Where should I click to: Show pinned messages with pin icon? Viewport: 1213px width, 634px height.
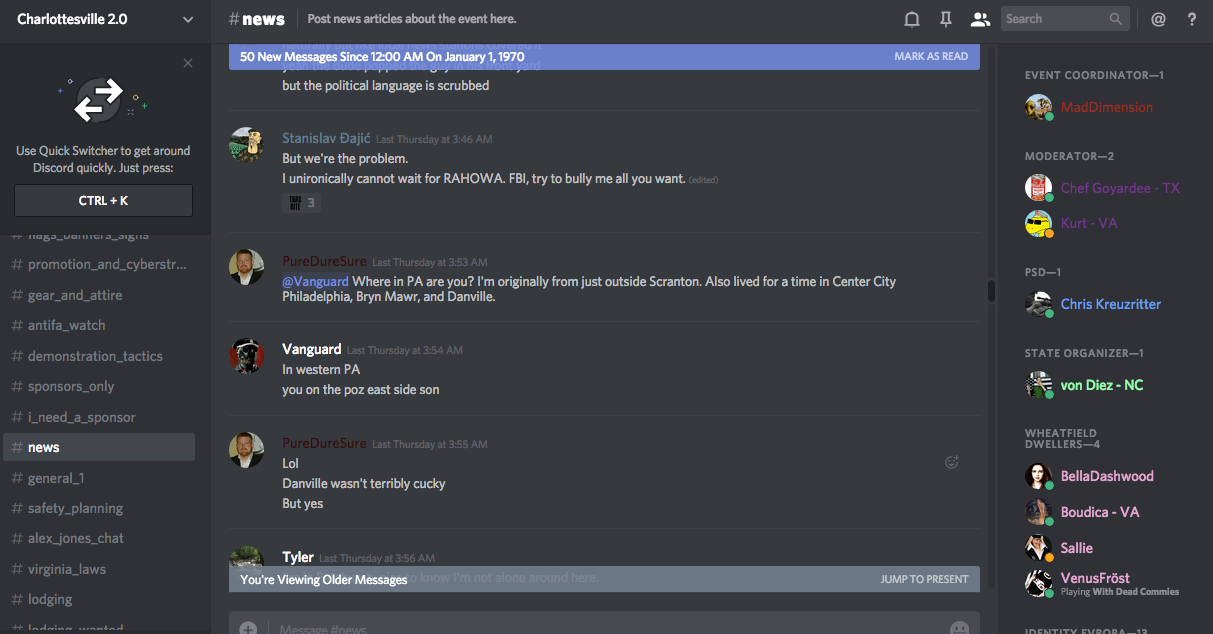pos(946,19)
